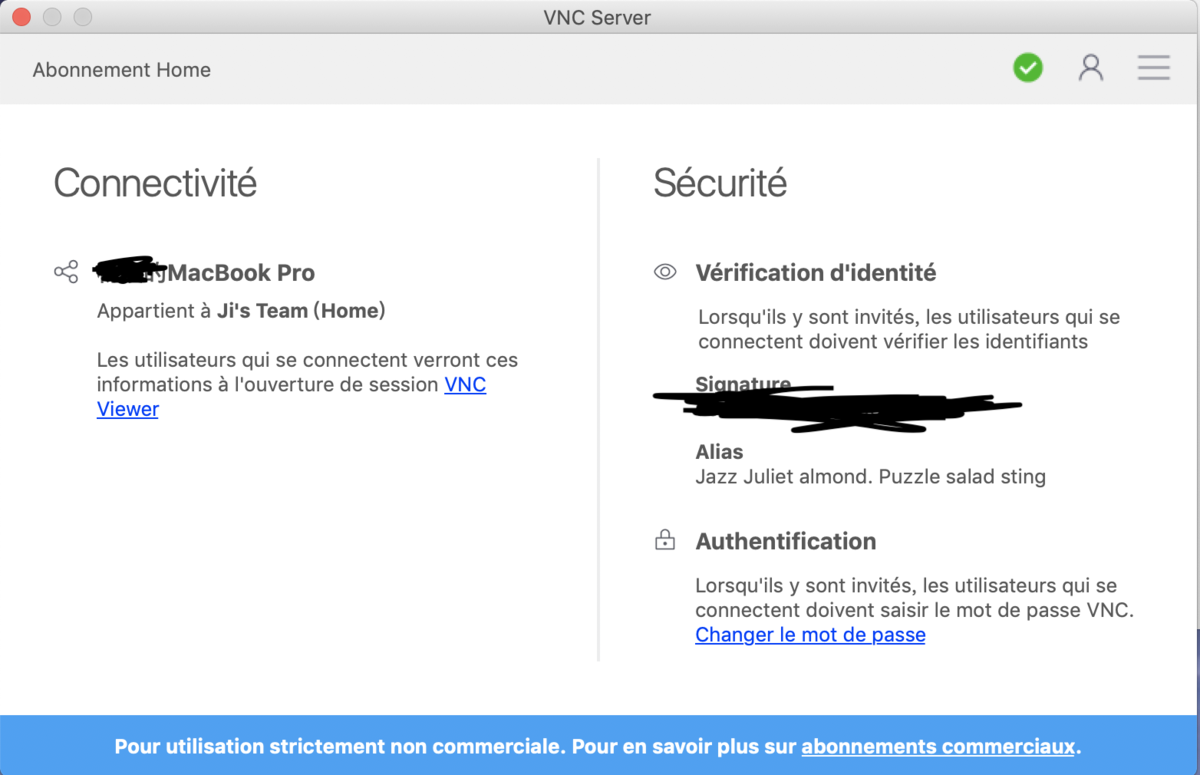Click the Vérification d'identité heading

[815, 272]
